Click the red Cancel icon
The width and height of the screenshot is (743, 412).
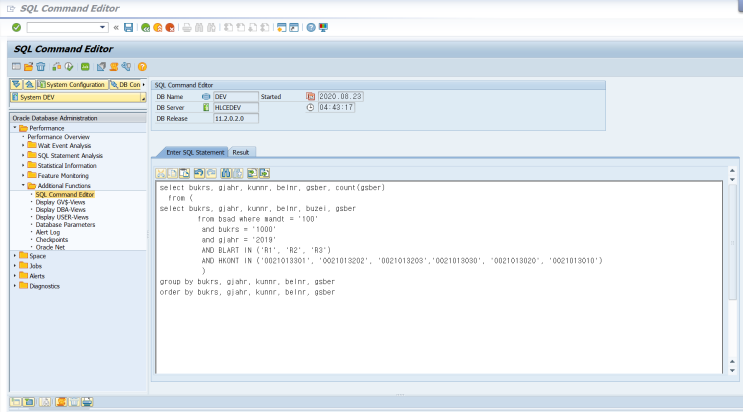click(x=169, y=27)
